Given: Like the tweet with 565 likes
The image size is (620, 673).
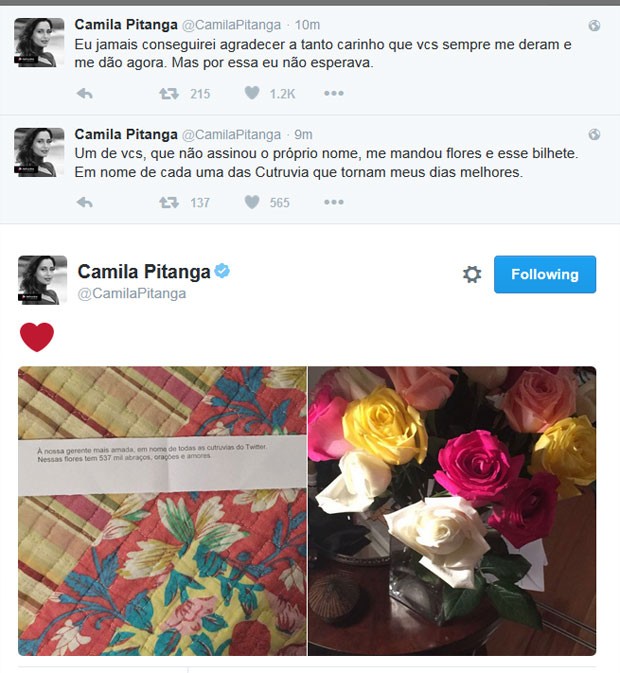Looking at the screenshot, I should click(252, 202).
